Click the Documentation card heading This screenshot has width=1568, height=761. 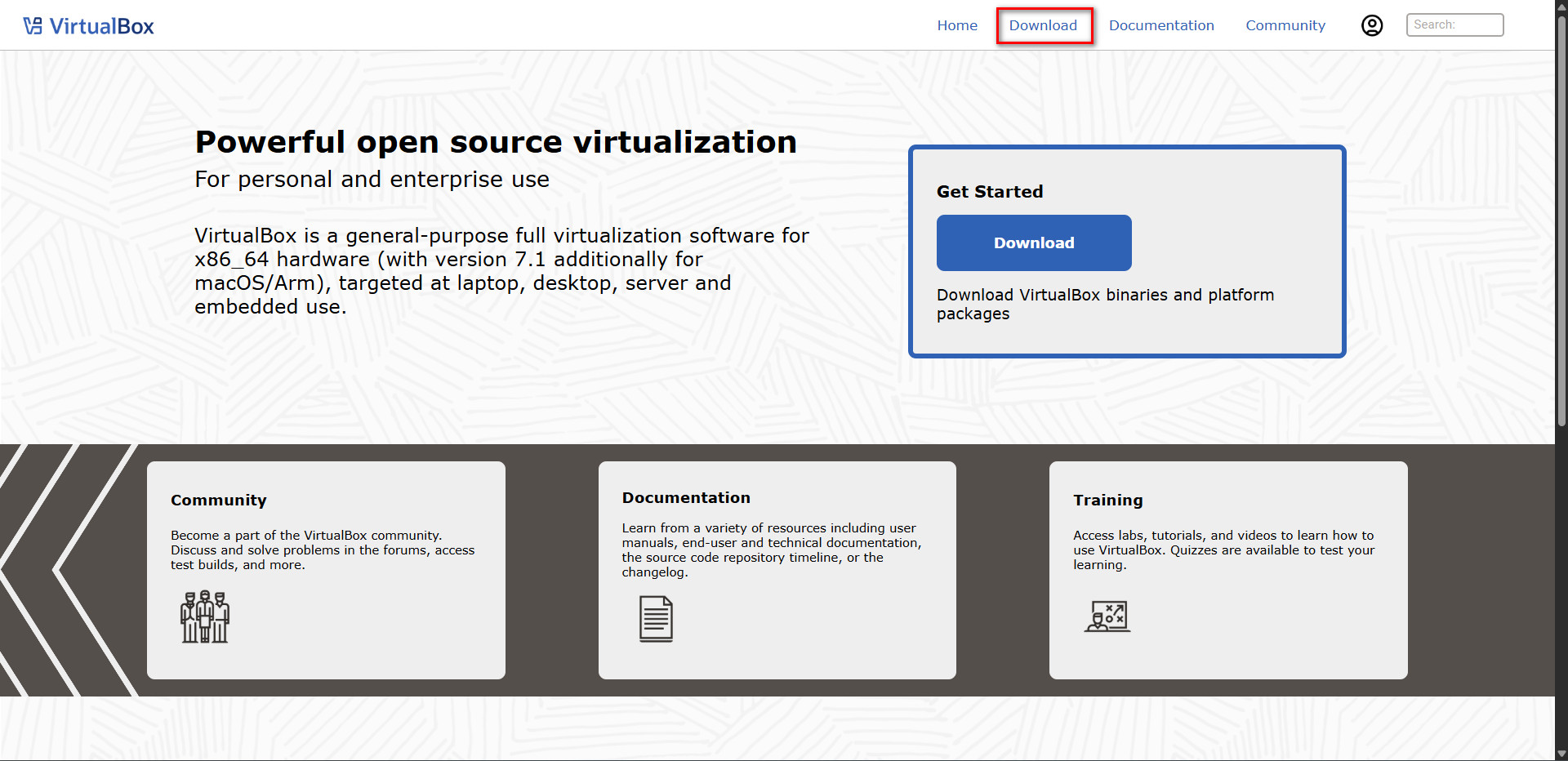pos(686,497)
